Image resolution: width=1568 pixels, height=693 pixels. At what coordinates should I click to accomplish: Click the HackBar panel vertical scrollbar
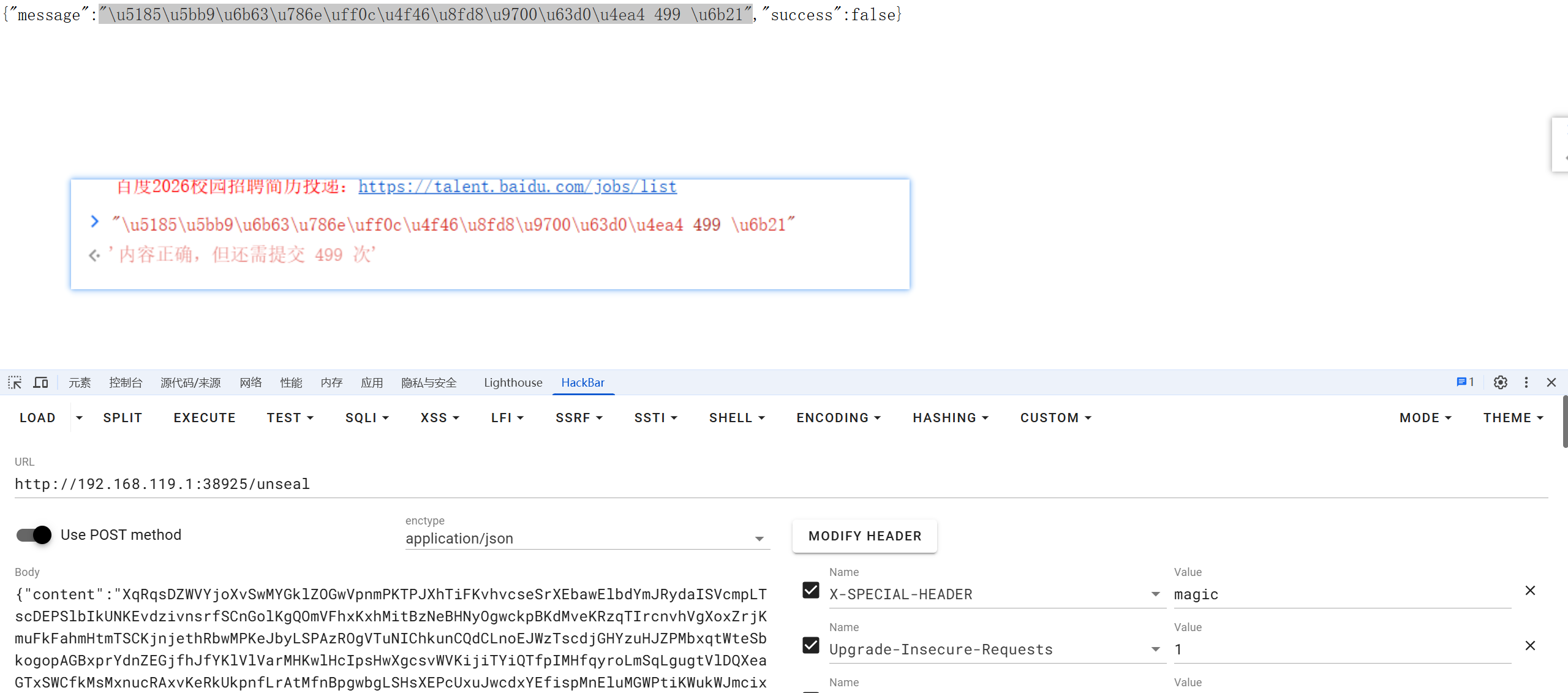click(x=1564, y=423)
